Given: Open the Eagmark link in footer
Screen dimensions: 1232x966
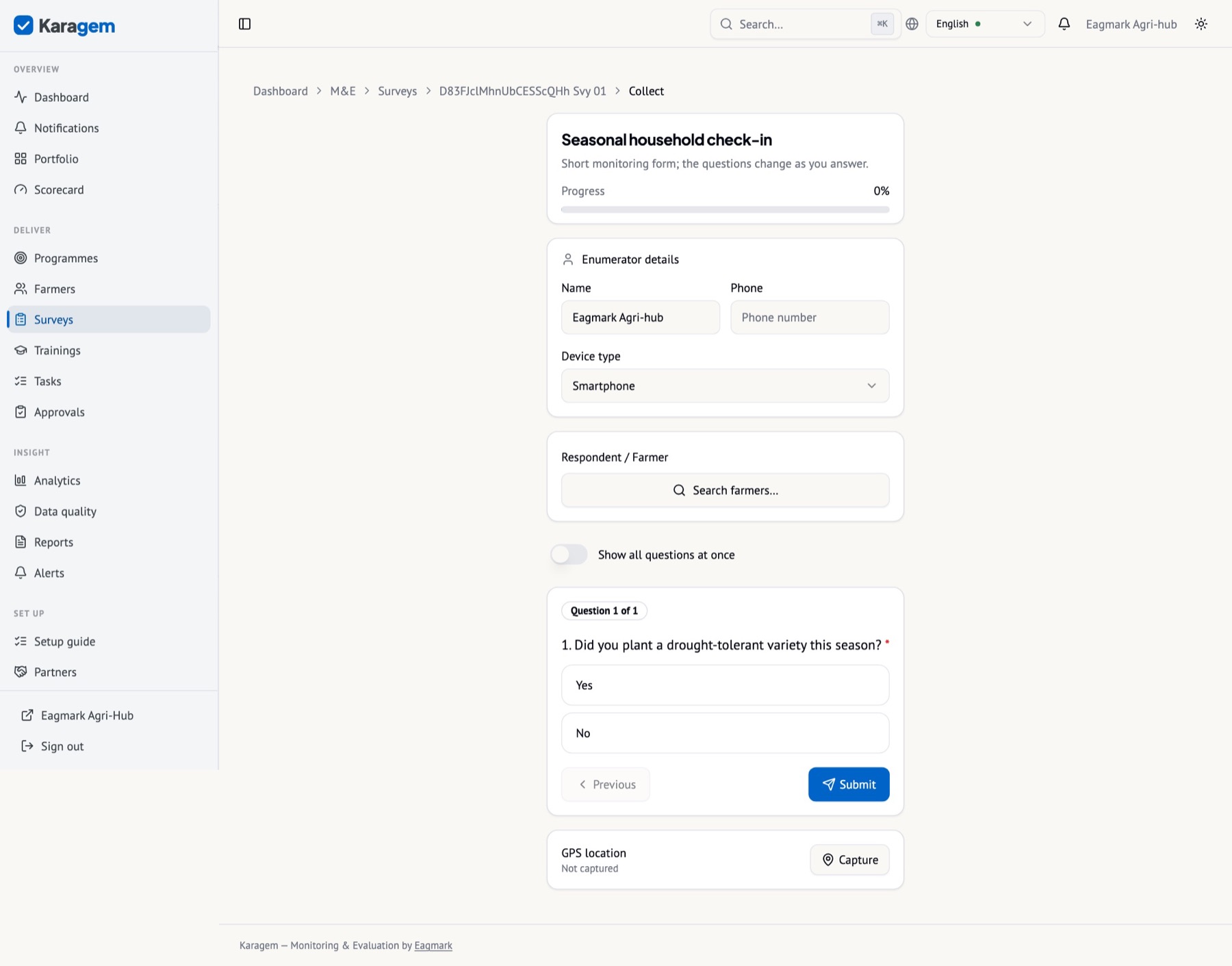Looking at the screenshot, I should (x=433, y=945).
